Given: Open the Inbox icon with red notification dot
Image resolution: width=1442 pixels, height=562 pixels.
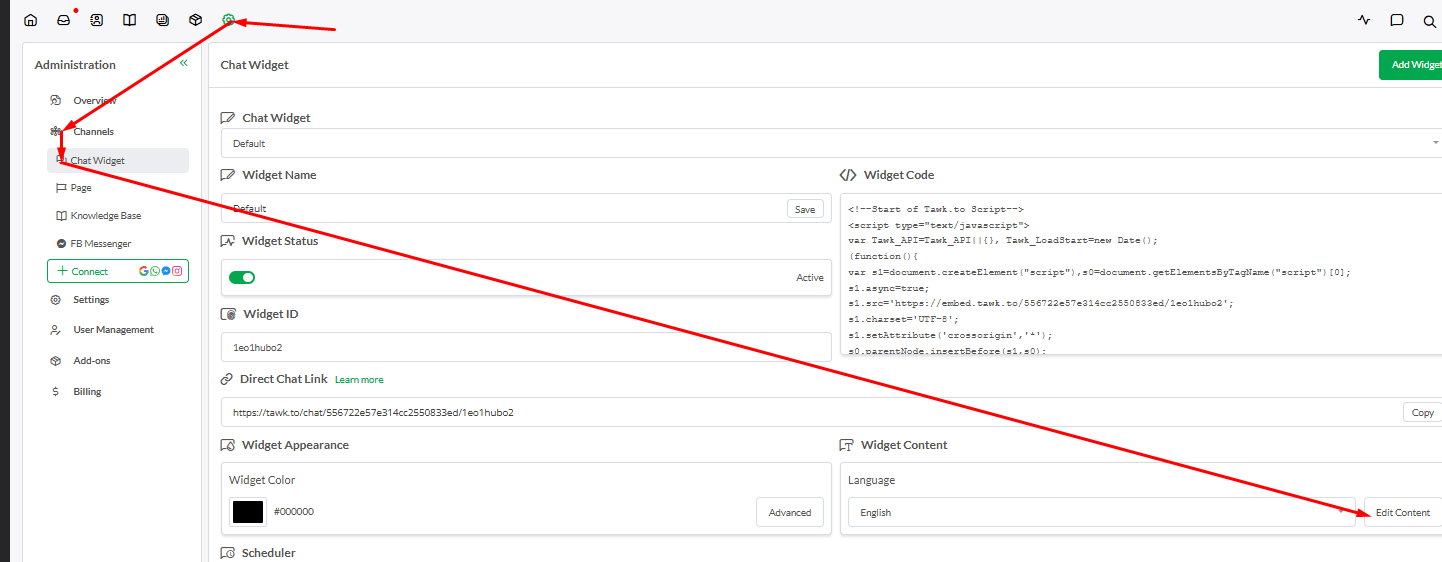Looking at the screenshot, I should coord(63,20).
